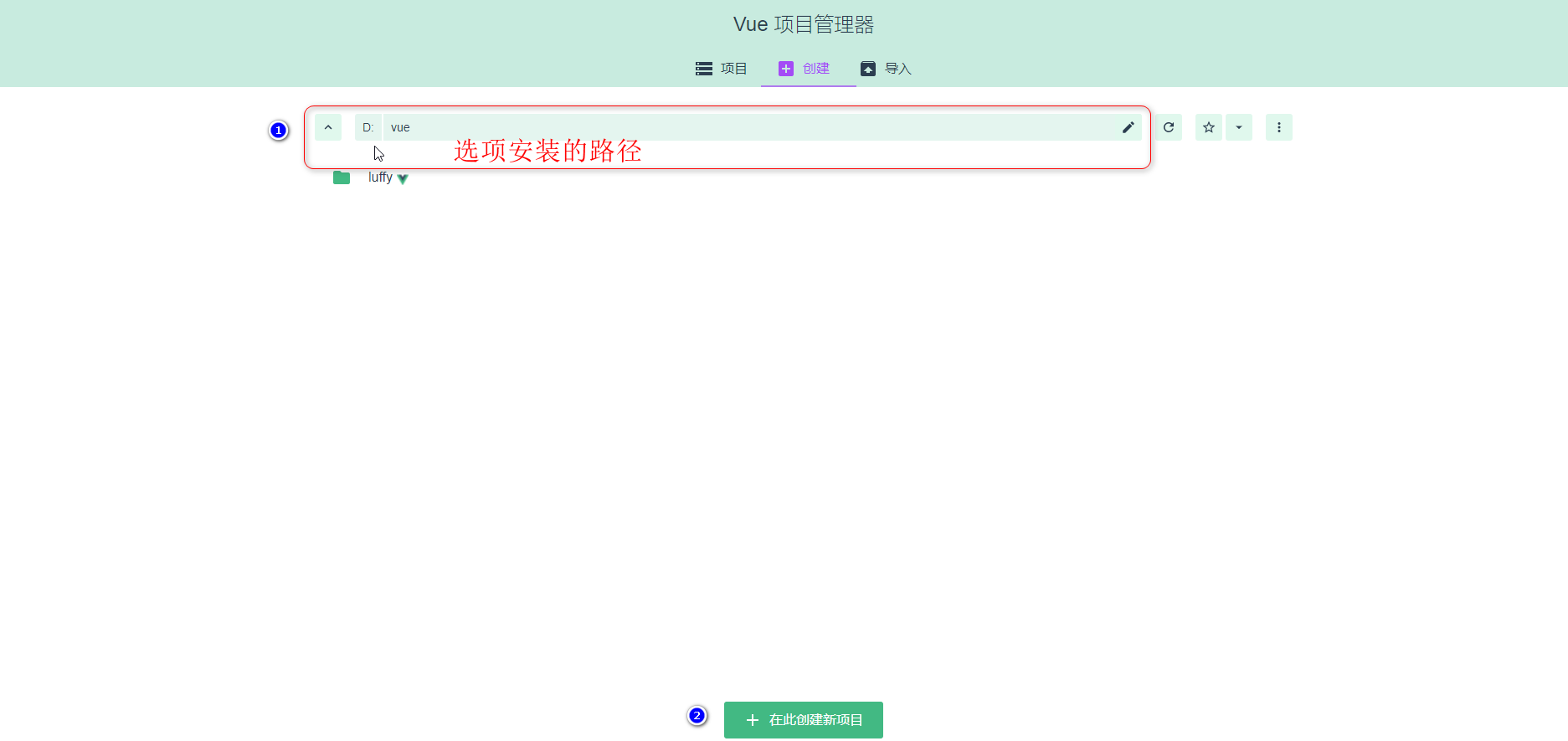Open the 项目 projects tab
This screenshot has height=741, width=1568.
coord(721,69)
